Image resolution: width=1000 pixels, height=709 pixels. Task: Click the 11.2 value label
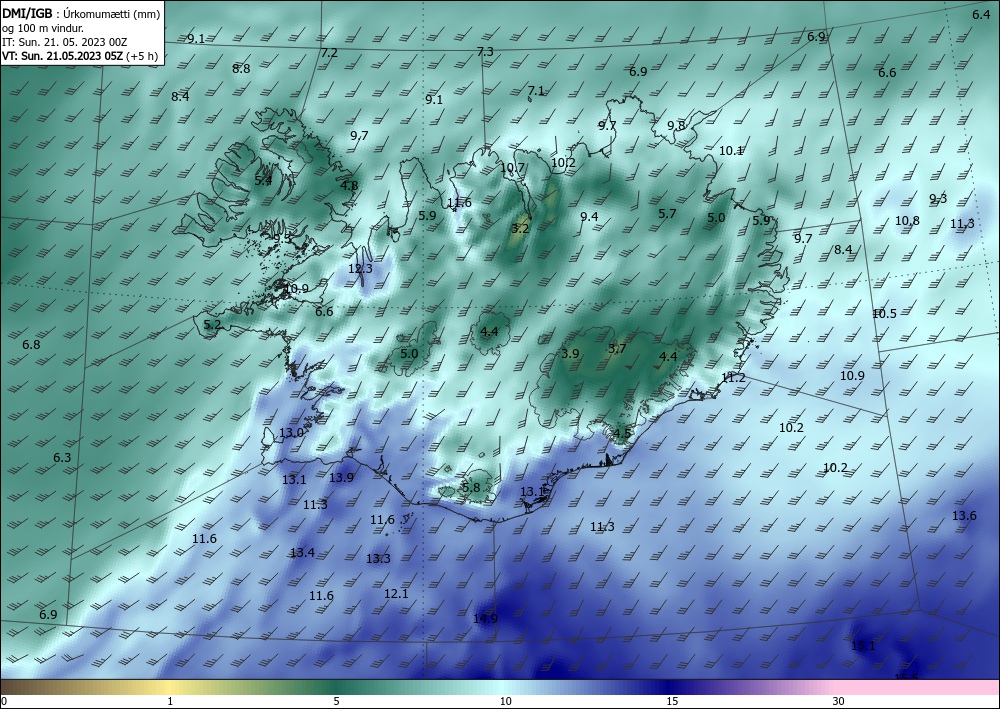point(733,377)
